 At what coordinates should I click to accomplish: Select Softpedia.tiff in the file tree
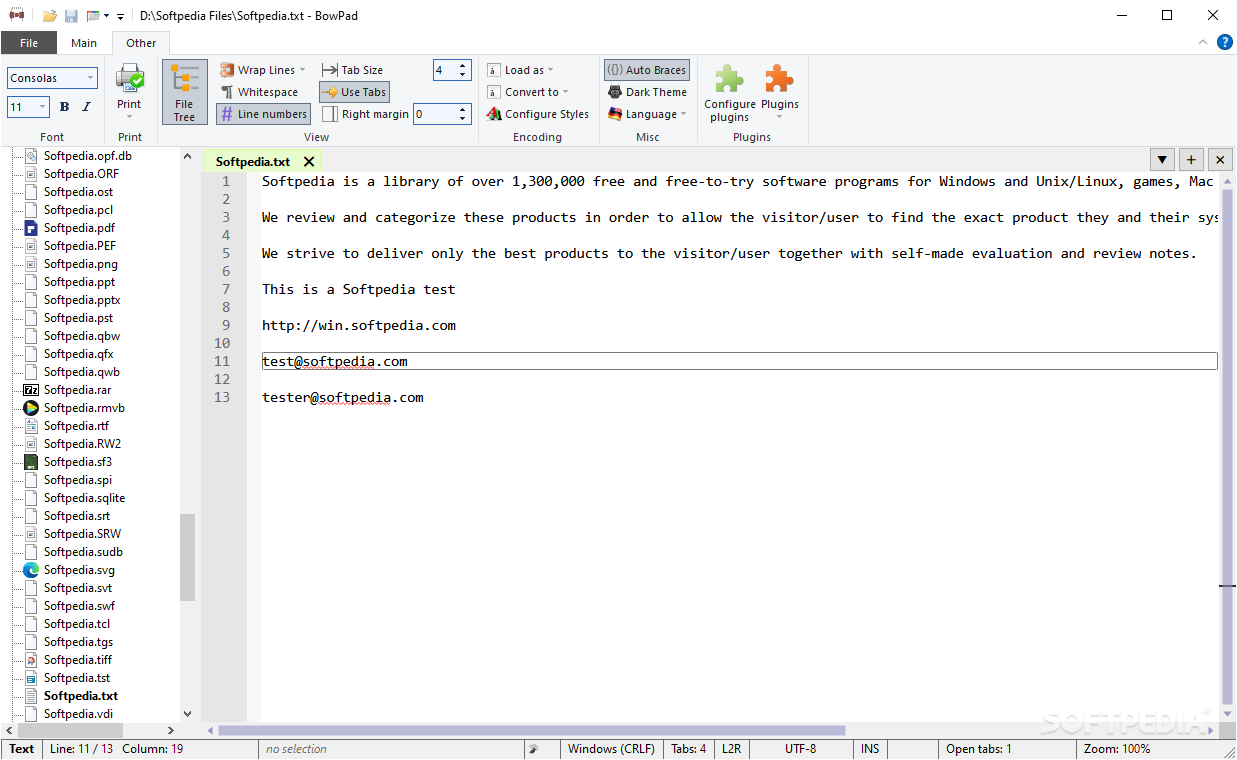coord(78,660)
